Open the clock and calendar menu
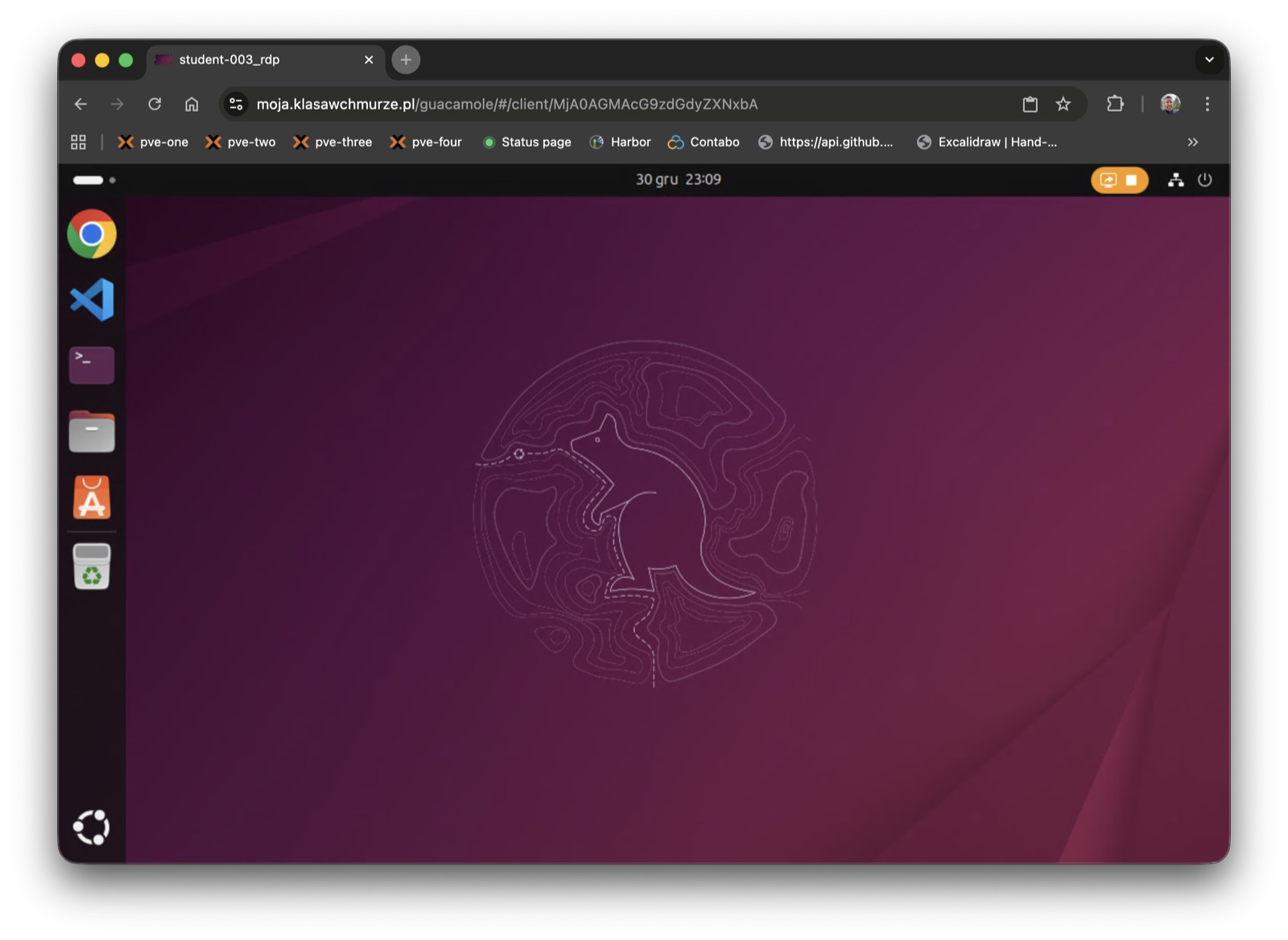The image size is (1288, 940). coord(678,179)
